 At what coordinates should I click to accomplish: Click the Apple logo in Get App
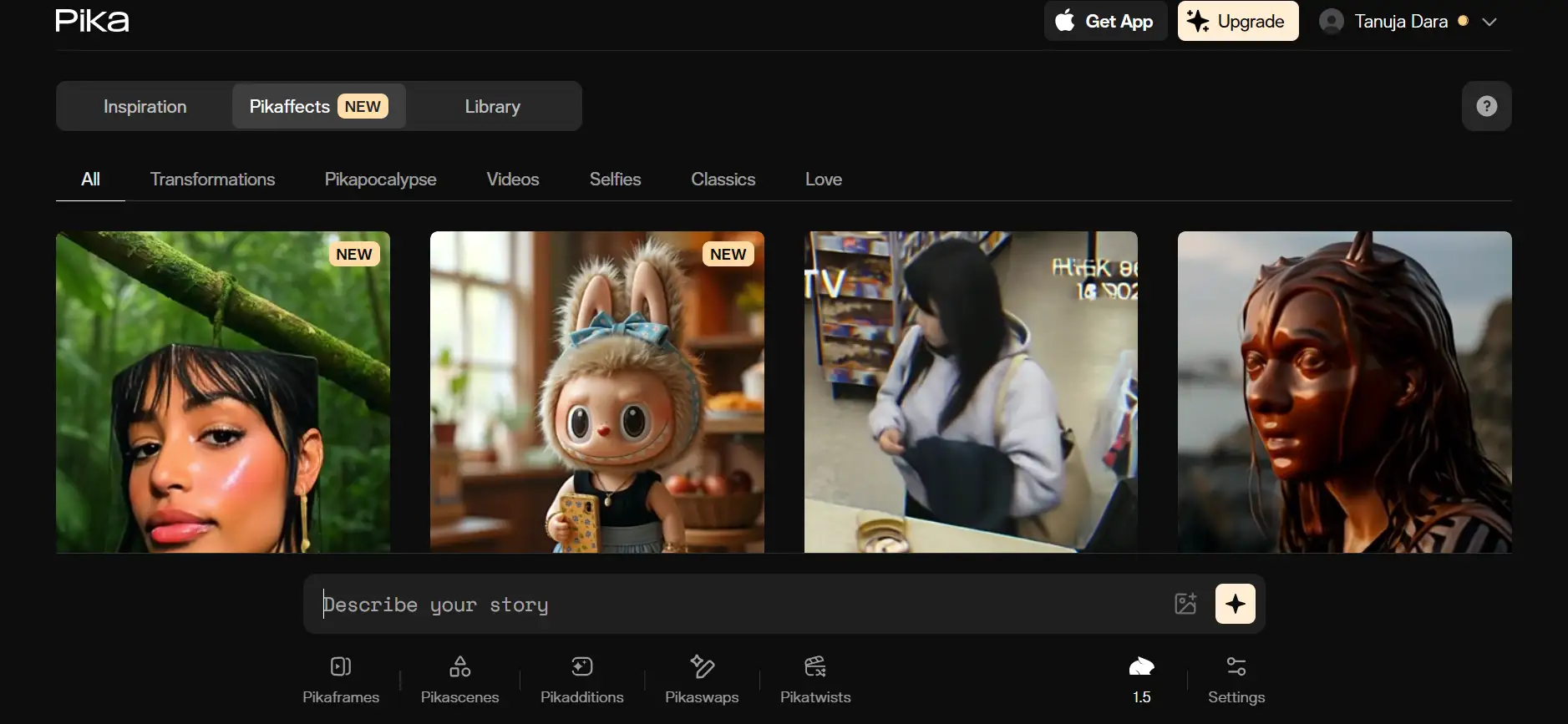[x=1064, y=20]
